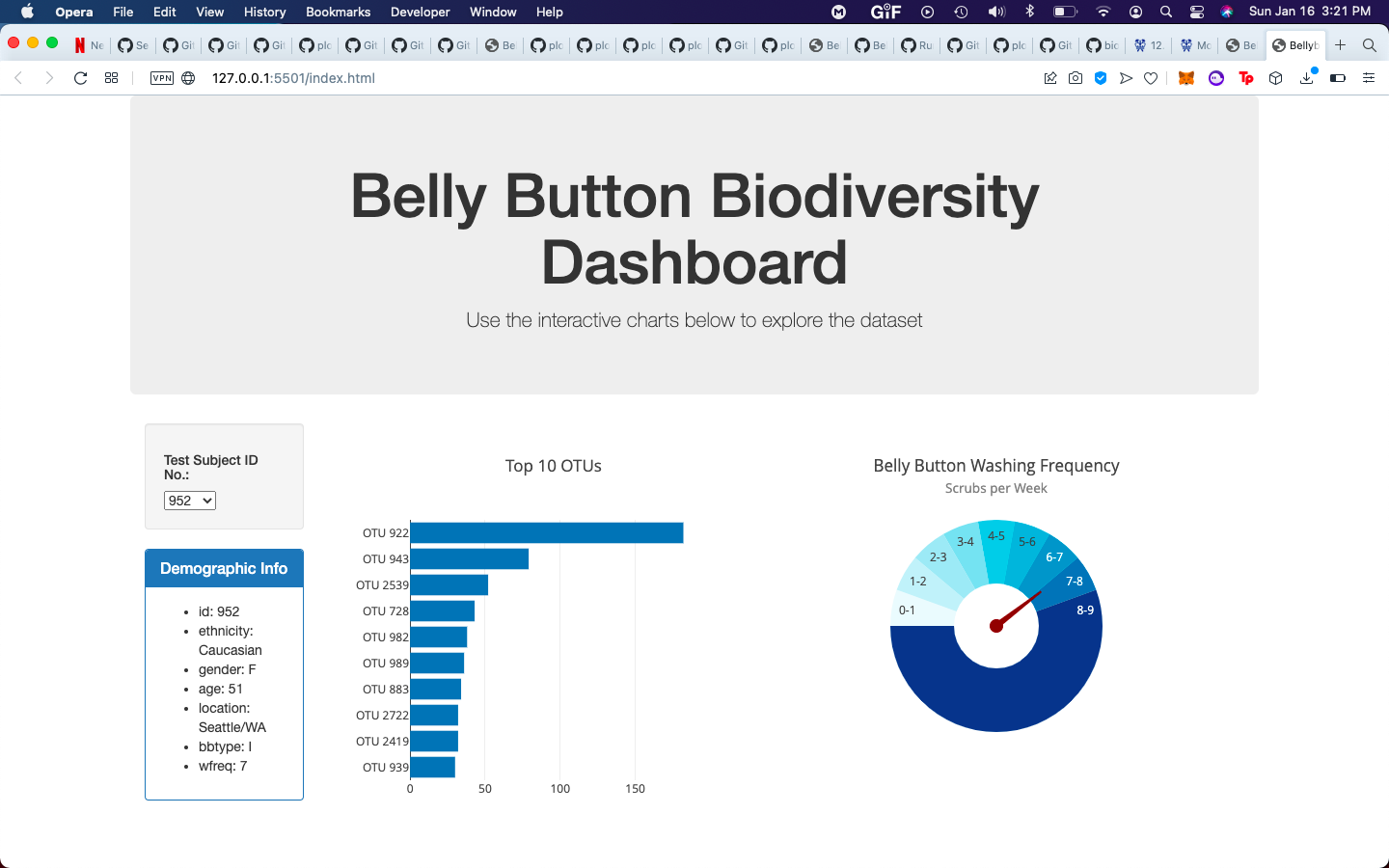Open the Developer menu
Image resolution: width=1389 pixels, height=868 pixels.
(x=420, y=12)
